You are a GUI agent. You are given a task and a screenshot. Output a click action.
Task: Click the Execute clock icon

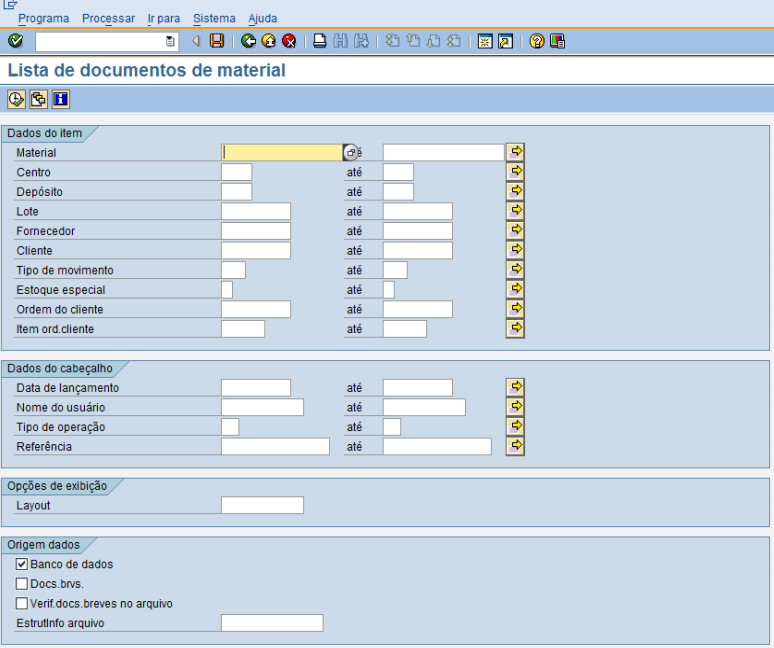16,98
